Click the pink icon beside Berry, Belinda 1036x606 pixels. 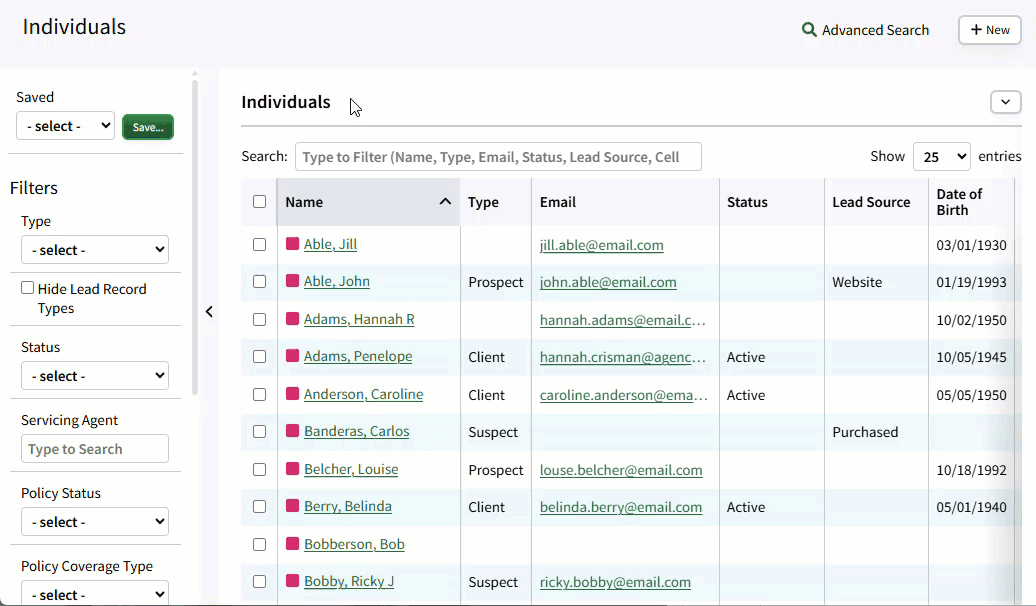click(x=292, y=506)
